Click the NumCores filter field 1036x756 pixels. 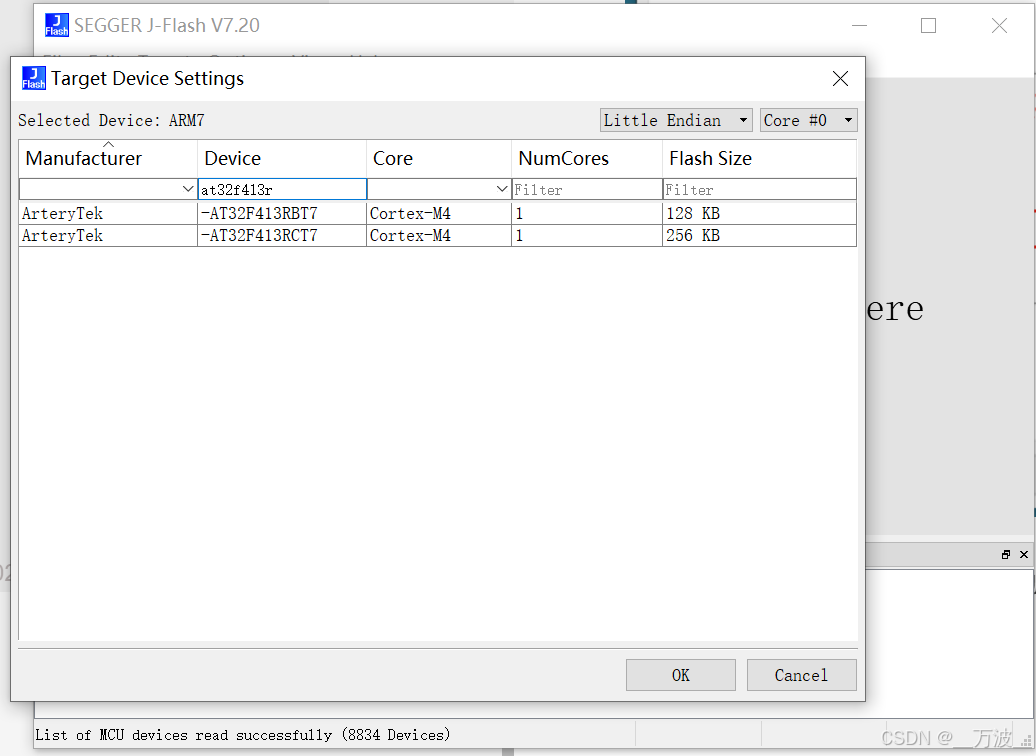587,190
